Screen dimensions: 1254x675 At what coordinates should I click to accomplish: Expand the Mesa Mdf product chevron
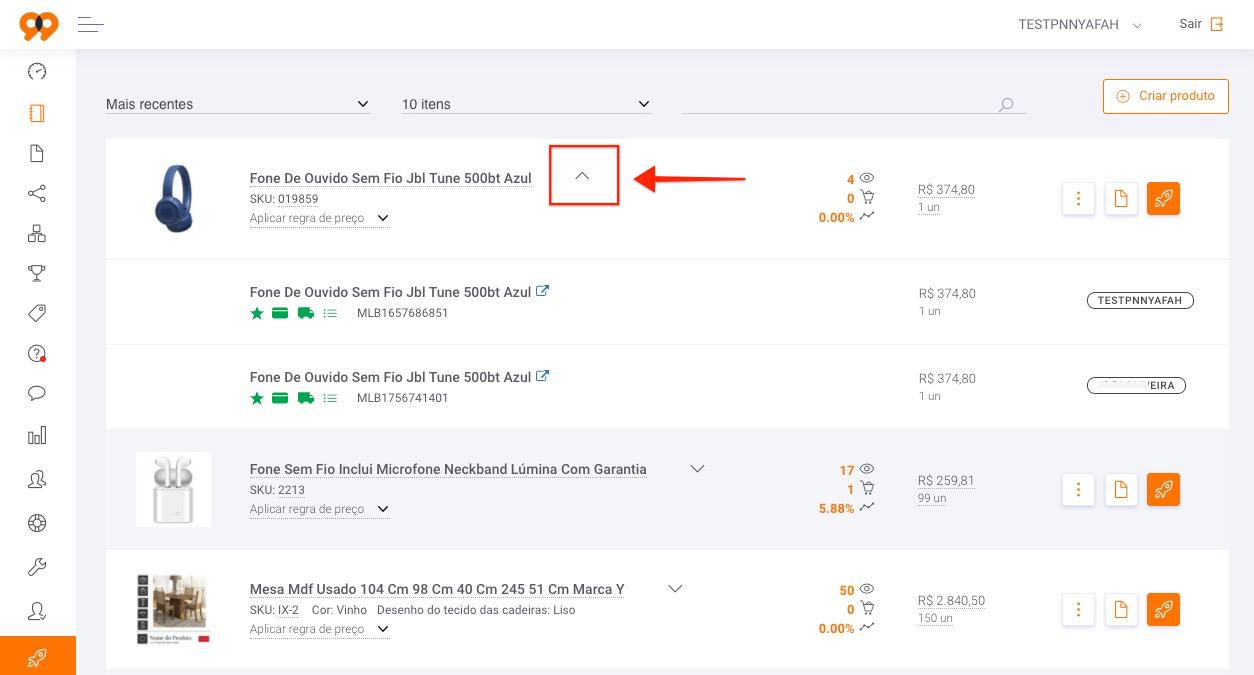(675, 588)
